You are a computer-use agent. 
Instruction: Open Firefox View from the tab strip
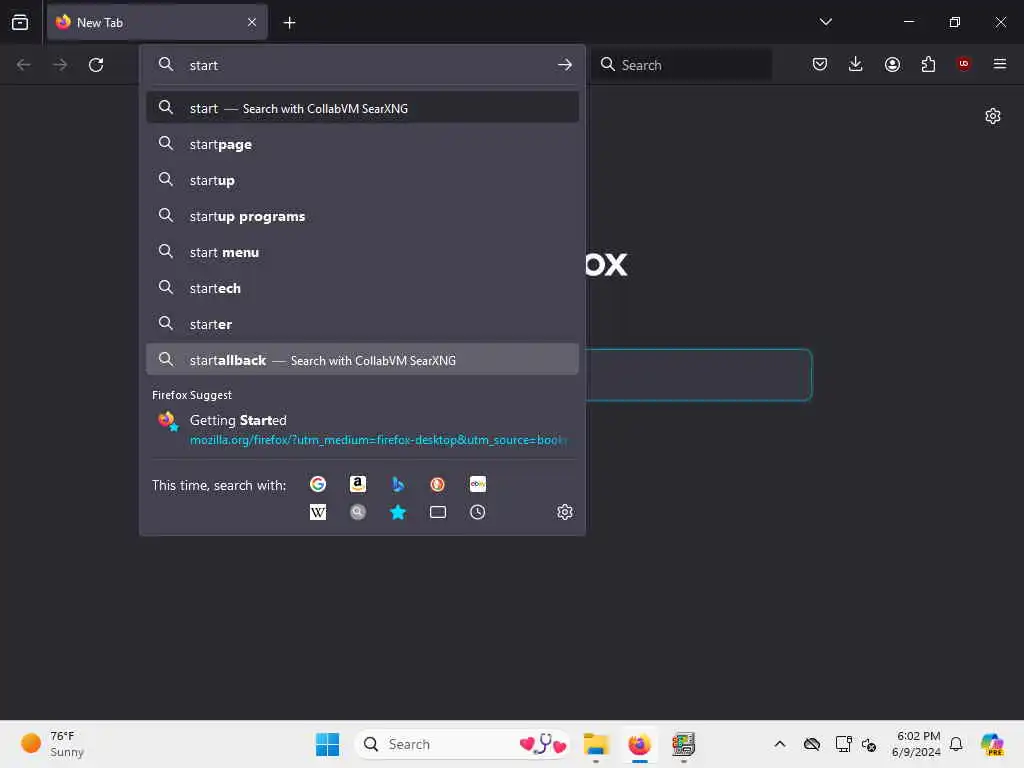[x=20, y=22]
